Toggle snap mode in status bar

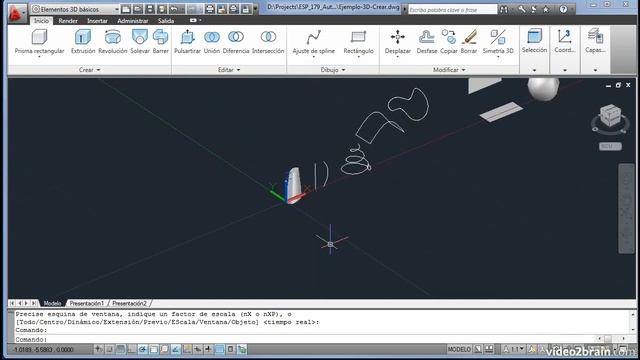(110, 349)
